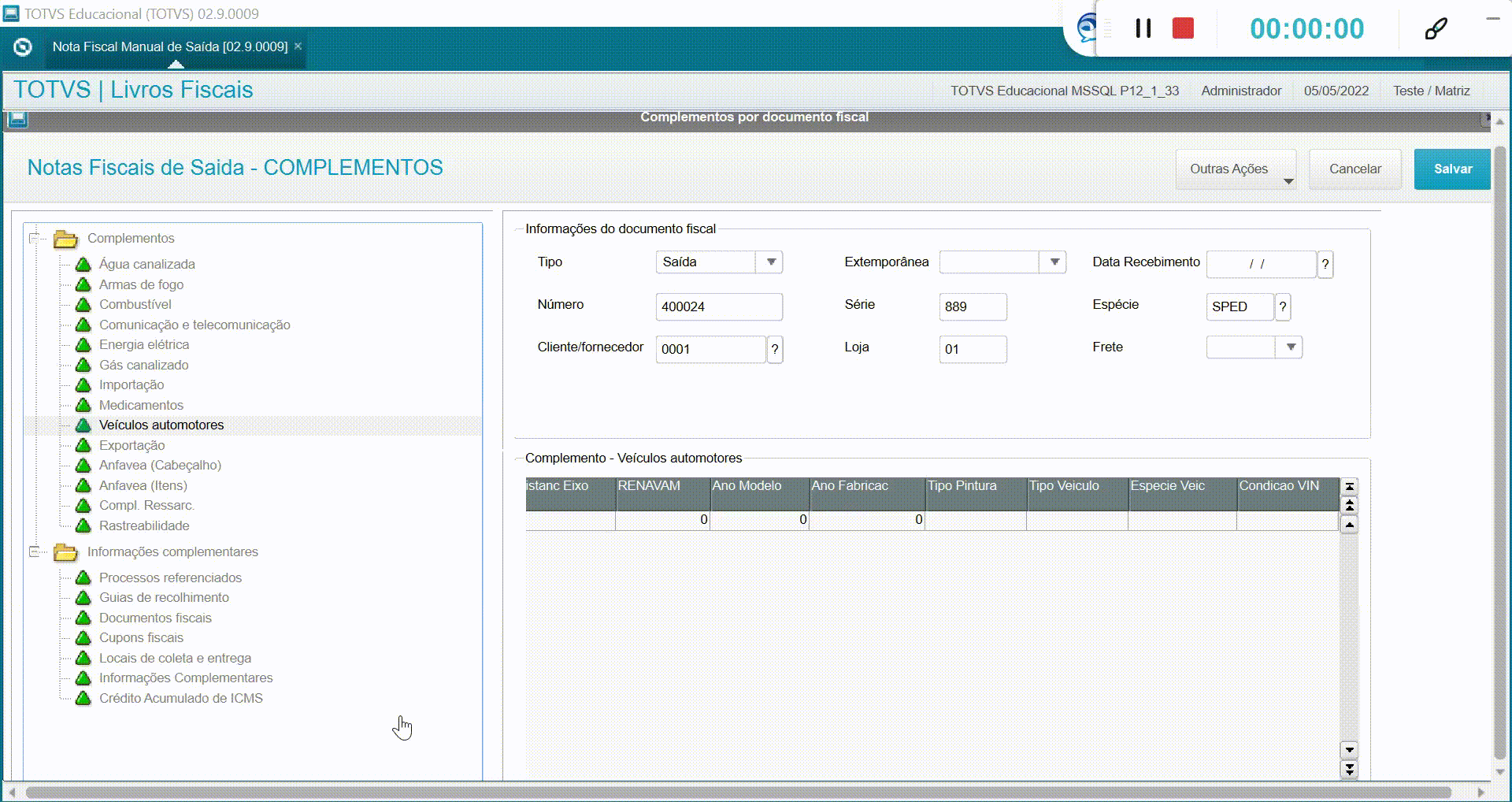Screen dimensions: 1512x802
Task: Click the Processos referenciados triangle icon
Action: click(83, 577)
